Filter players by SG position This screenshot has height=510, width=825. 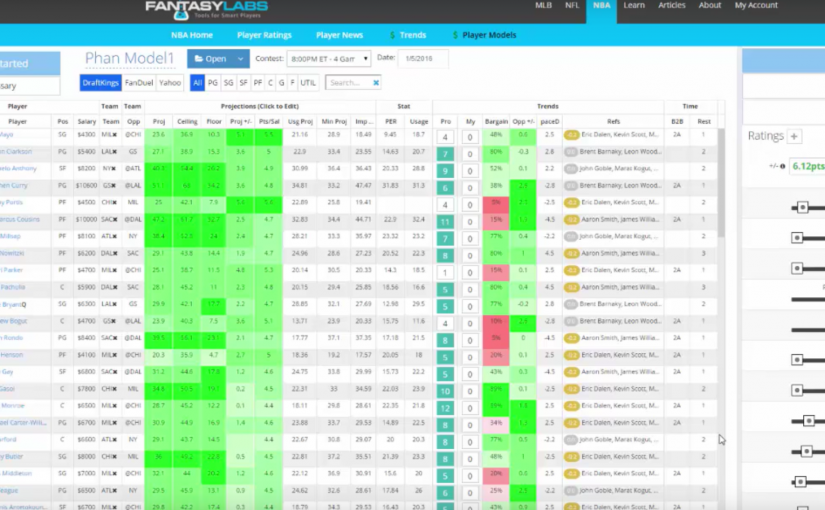point(228,83)
